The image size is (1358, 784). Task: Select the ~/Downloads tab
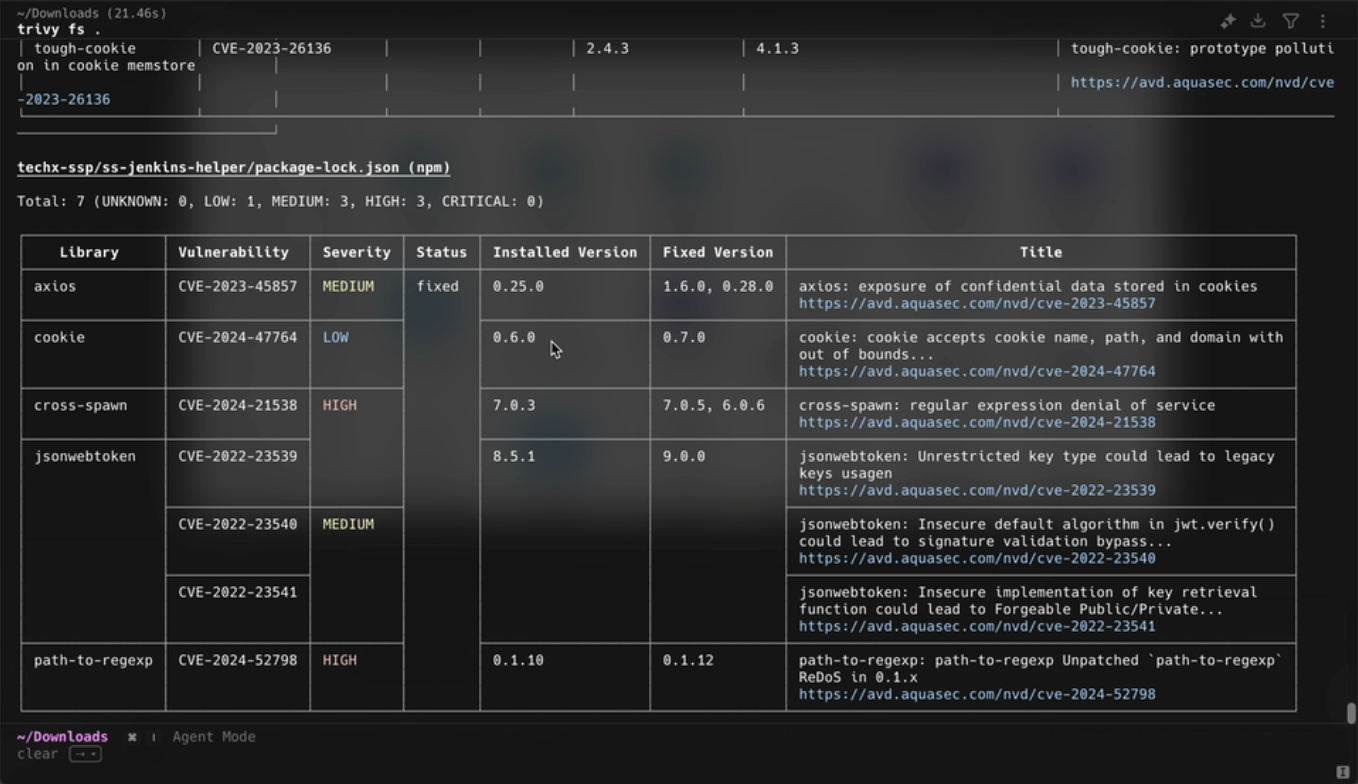click(x=61, y=736)
